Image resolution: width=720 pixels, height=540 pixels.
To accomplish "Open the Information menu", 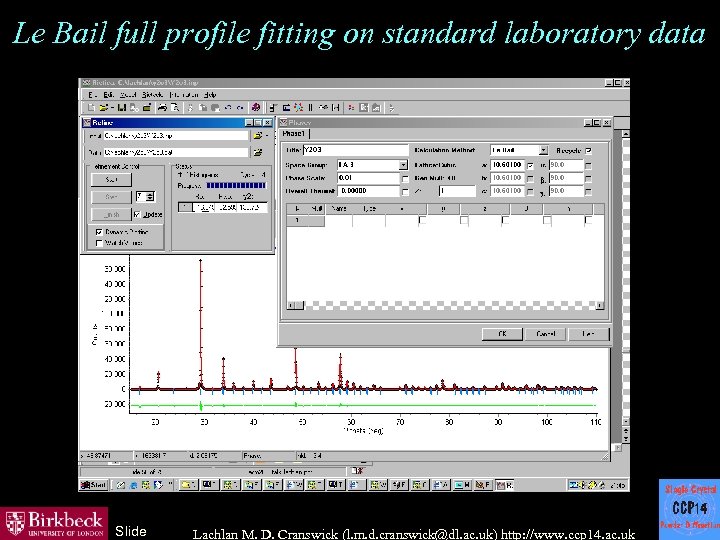I will tap(184, 95).
